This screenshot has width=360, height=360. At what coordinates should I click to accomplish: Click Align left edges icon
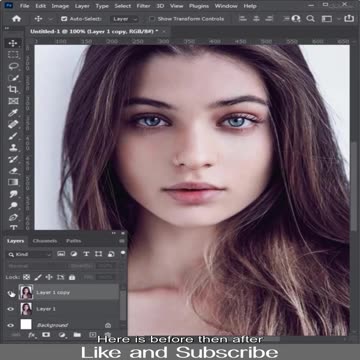(244, 19)
